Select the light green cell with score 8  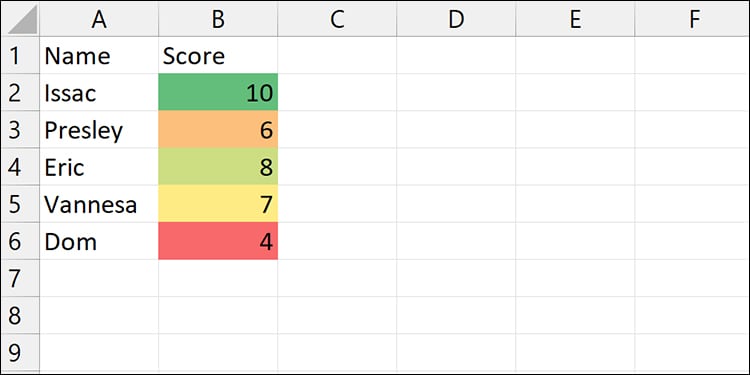(x=218, y=167)
